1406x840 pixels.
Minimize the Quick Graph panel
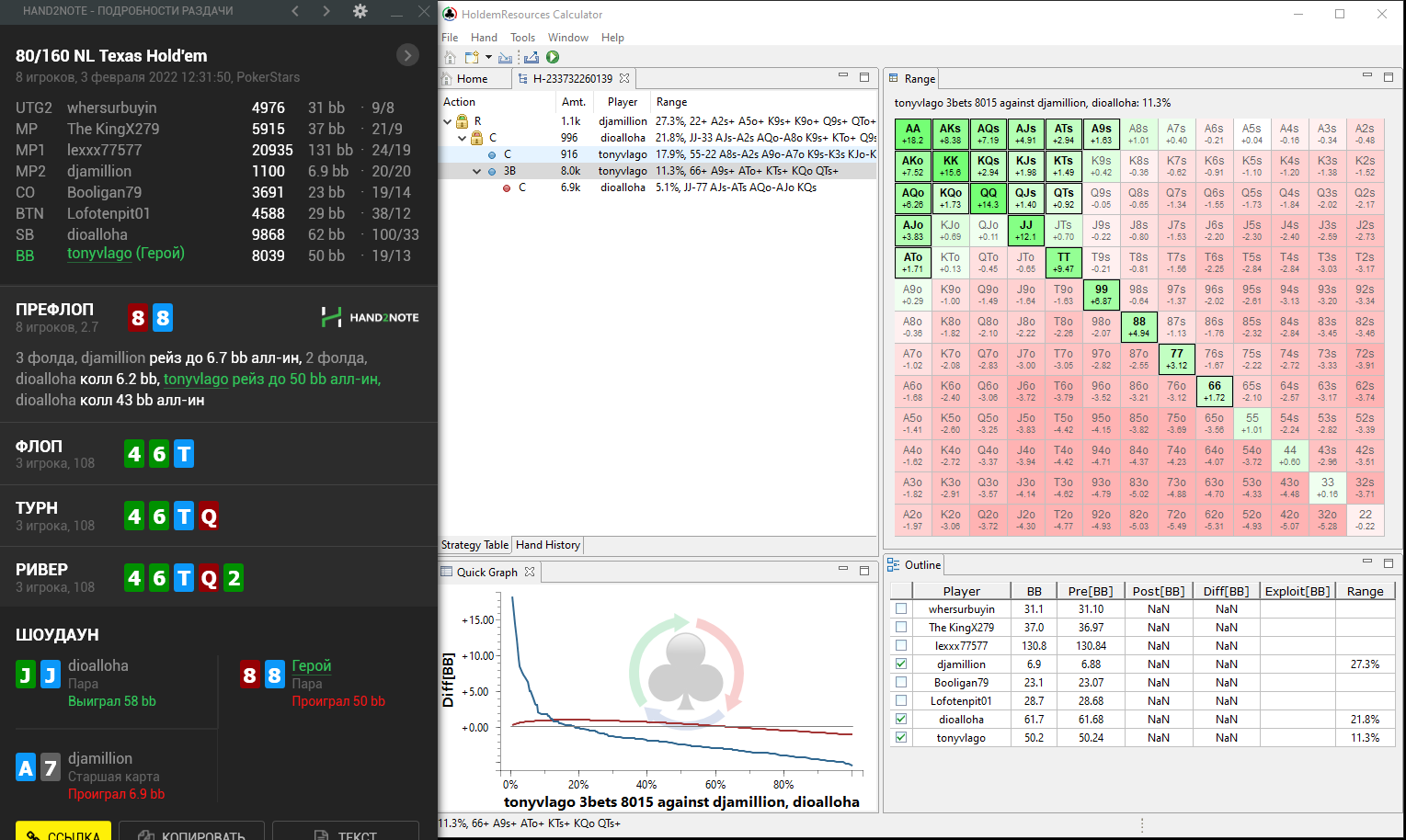click(x=843, y=569)
